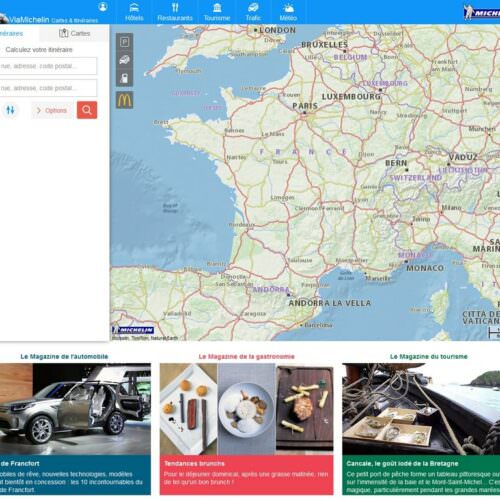Swap departure and destination fields
The width and height of the screenshot is (500, 500).
(x=10, y=110)
